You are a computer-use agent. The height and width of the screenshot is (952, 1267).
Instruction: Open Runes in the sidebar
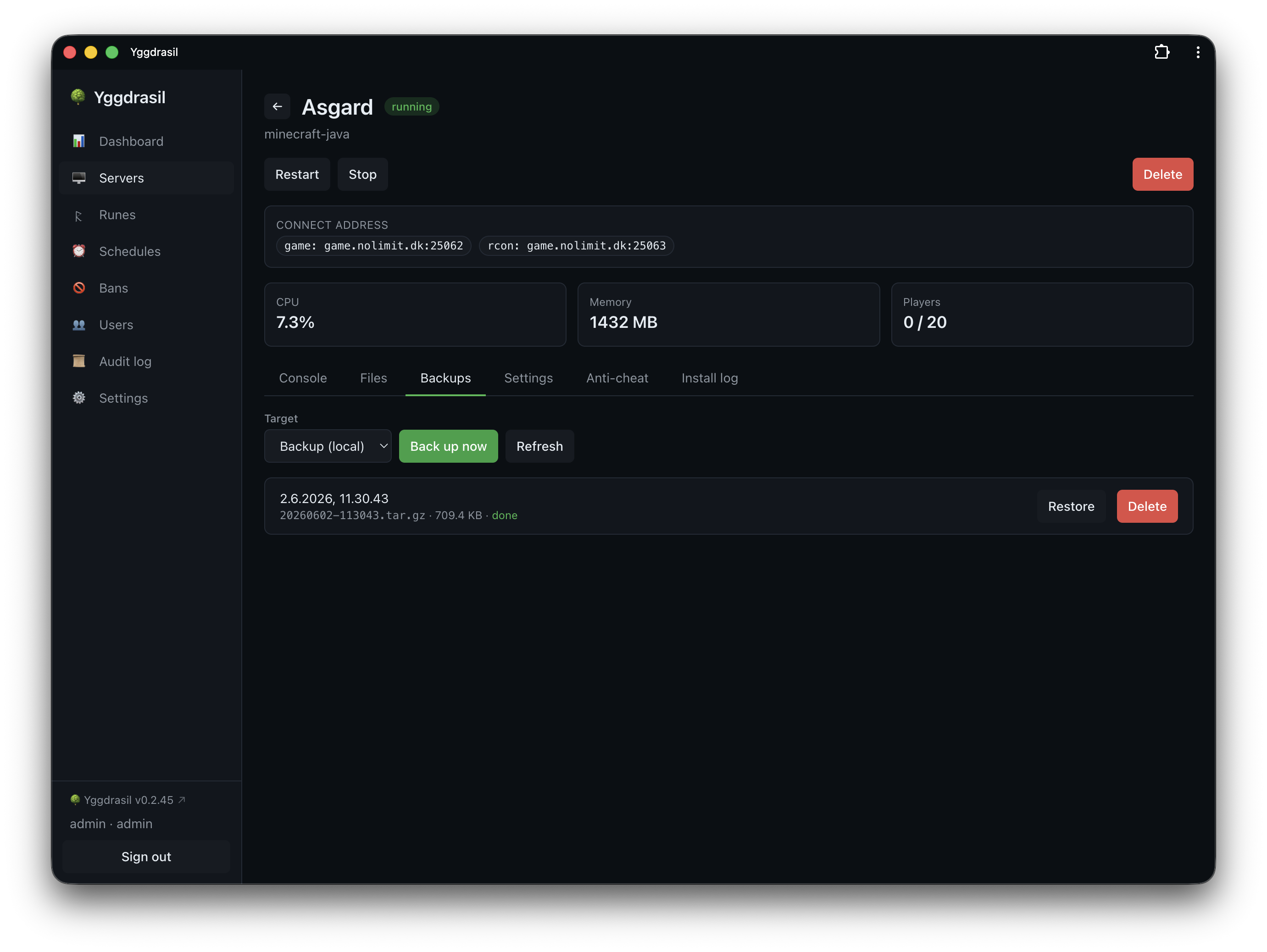[x=146, y=215]
